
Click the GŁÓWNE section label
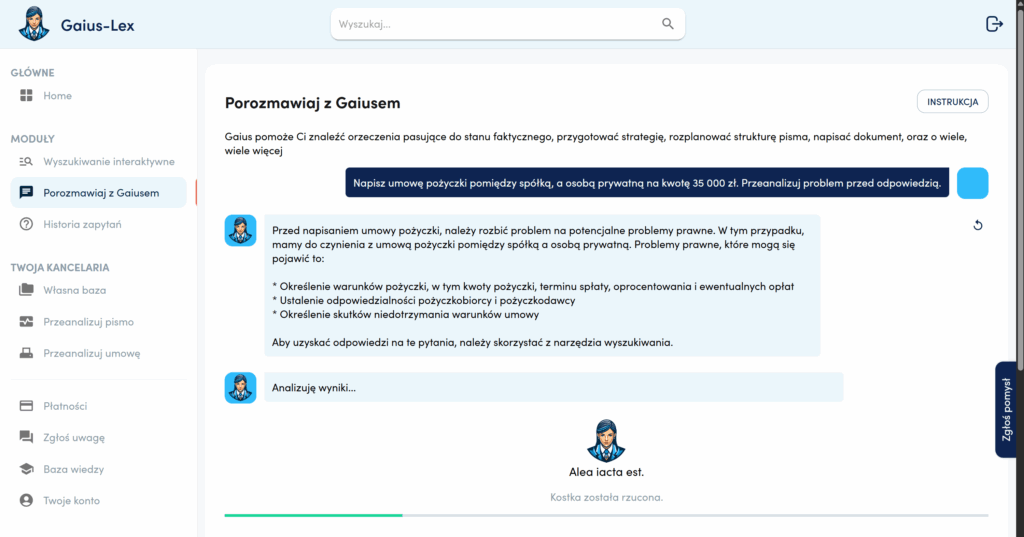[32, 73]
